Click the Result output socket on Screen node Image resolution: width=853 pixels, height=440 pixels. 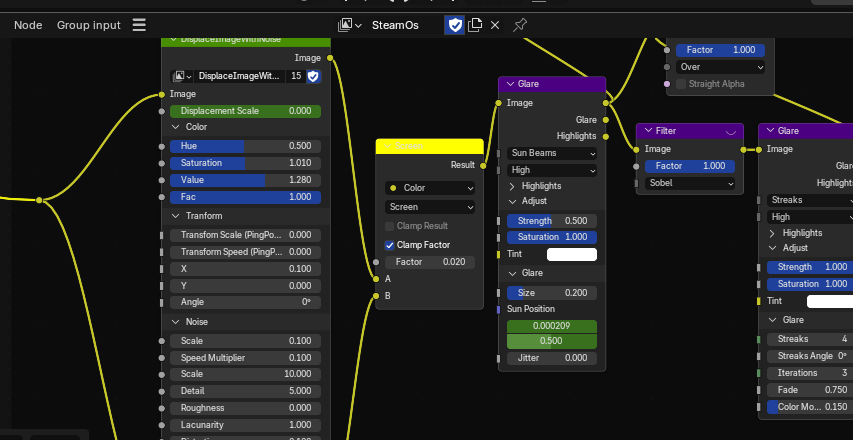point(483,165)
